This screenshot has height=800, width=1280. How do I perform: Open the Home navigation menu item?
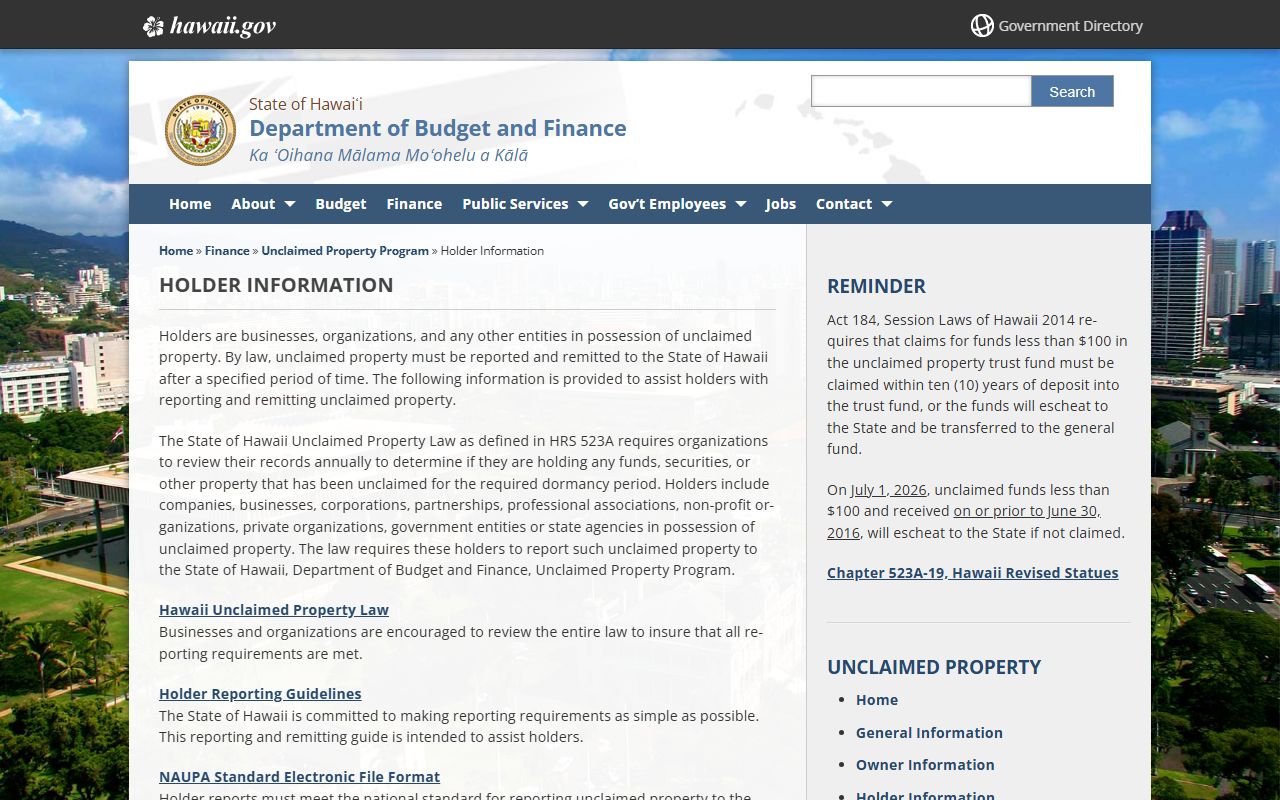coord(190,204)
